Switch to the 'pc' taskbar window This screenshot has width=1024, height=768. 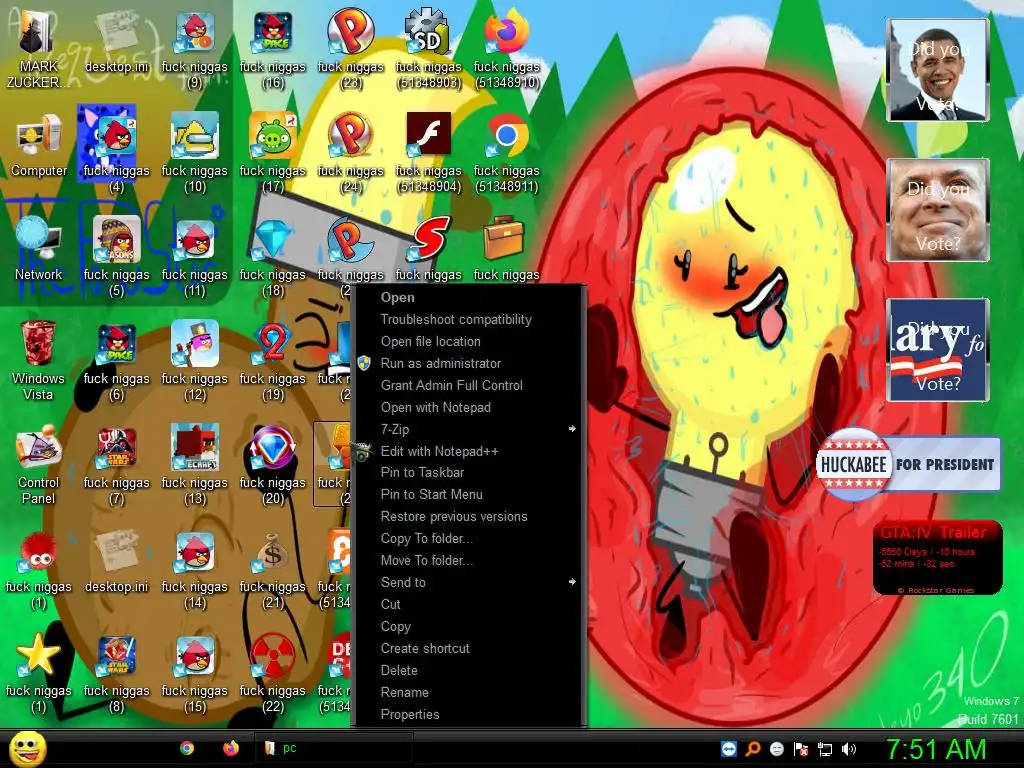(333, 748)
